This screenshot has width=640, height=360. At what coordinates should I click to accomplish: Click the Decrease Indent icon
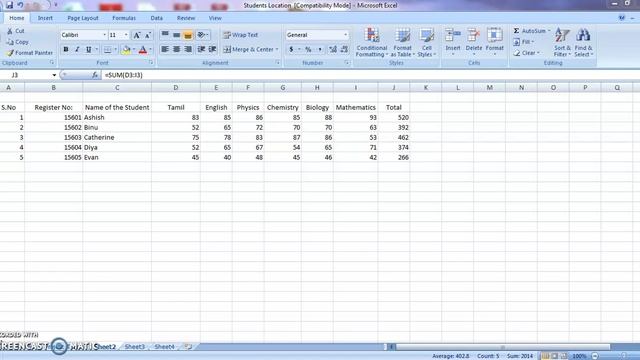(x=201, y=49)
